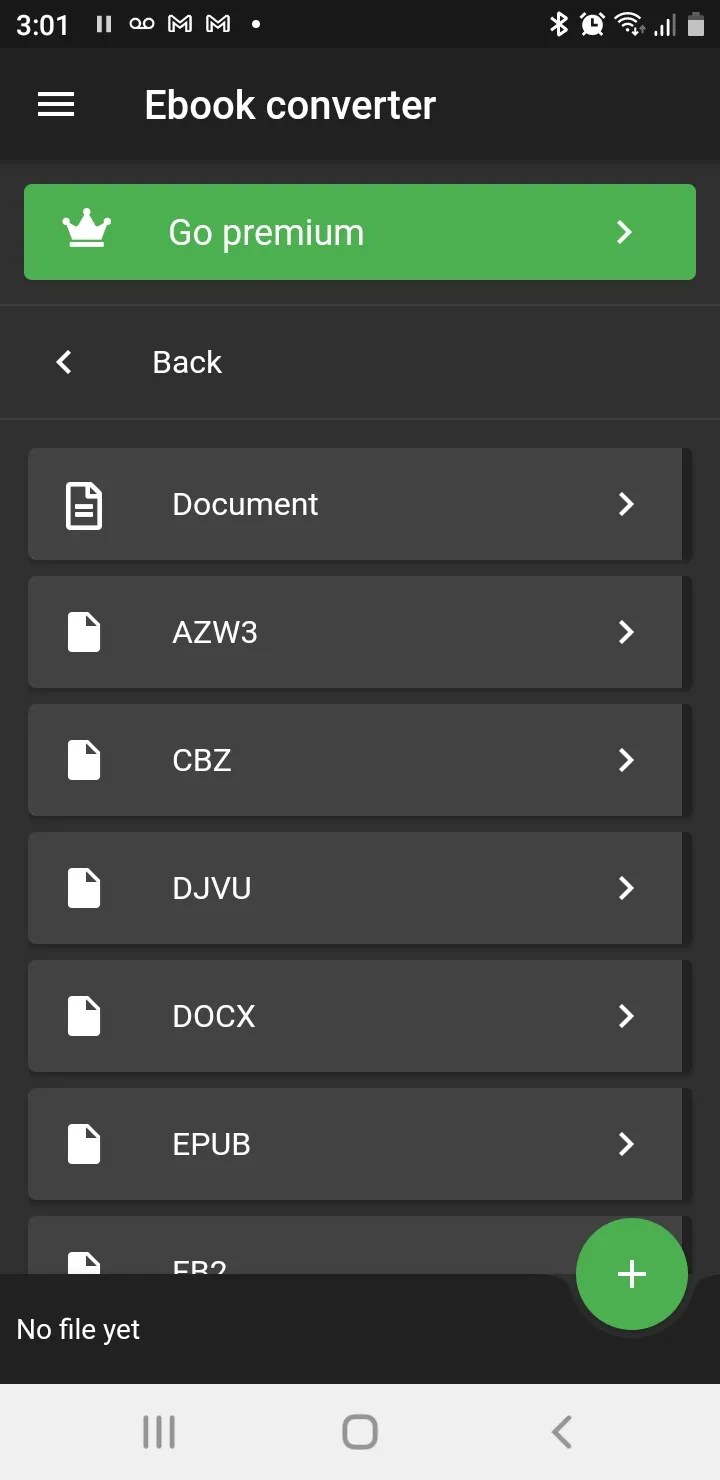Tap the green plus add-file button
The height and width of the screenshot is (1480, 720).
(x=631, y=1273)
